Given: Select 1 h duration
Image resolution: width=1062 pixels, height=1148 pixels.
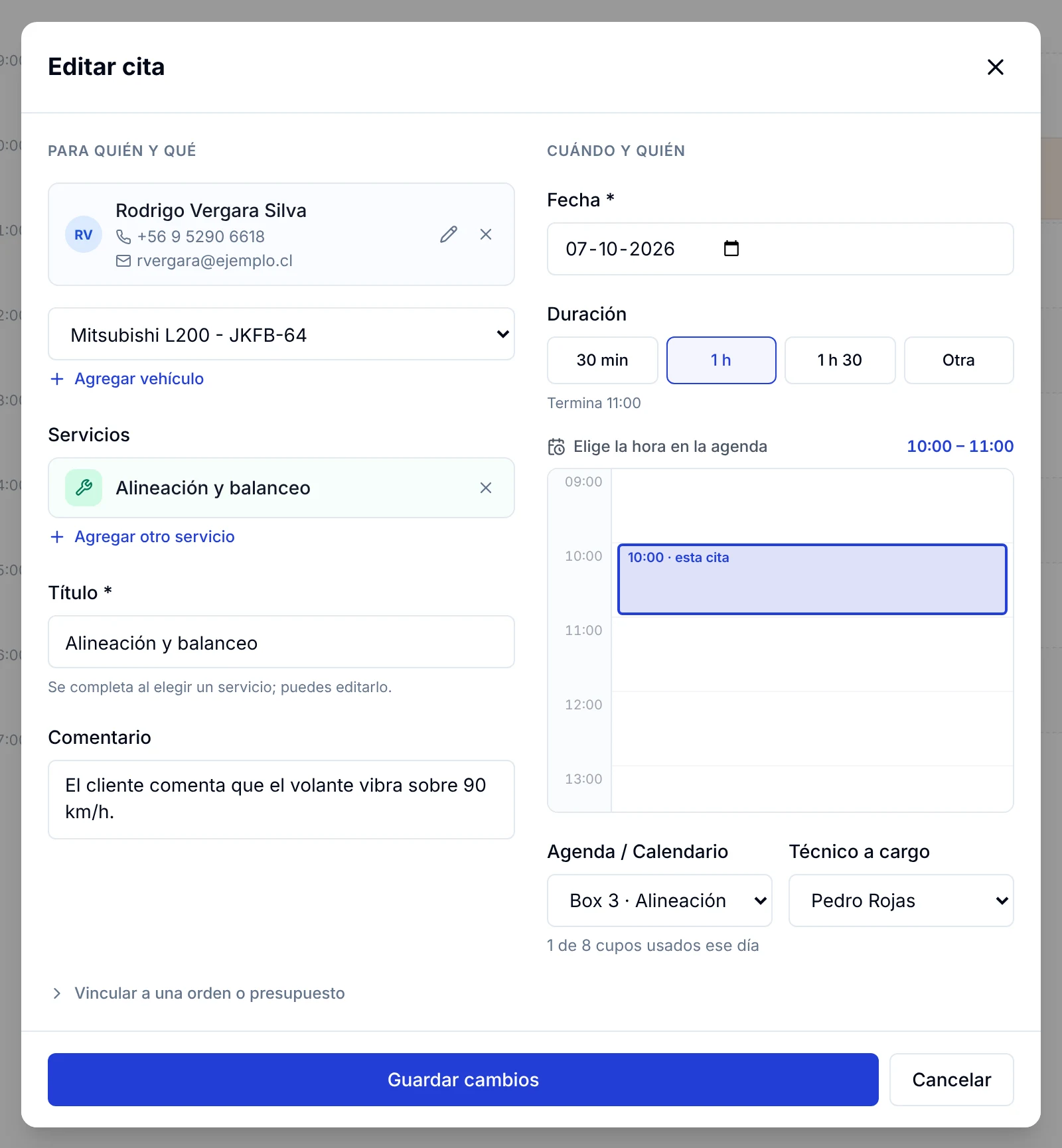Looking at the screenshot, I should click(721, 360).
